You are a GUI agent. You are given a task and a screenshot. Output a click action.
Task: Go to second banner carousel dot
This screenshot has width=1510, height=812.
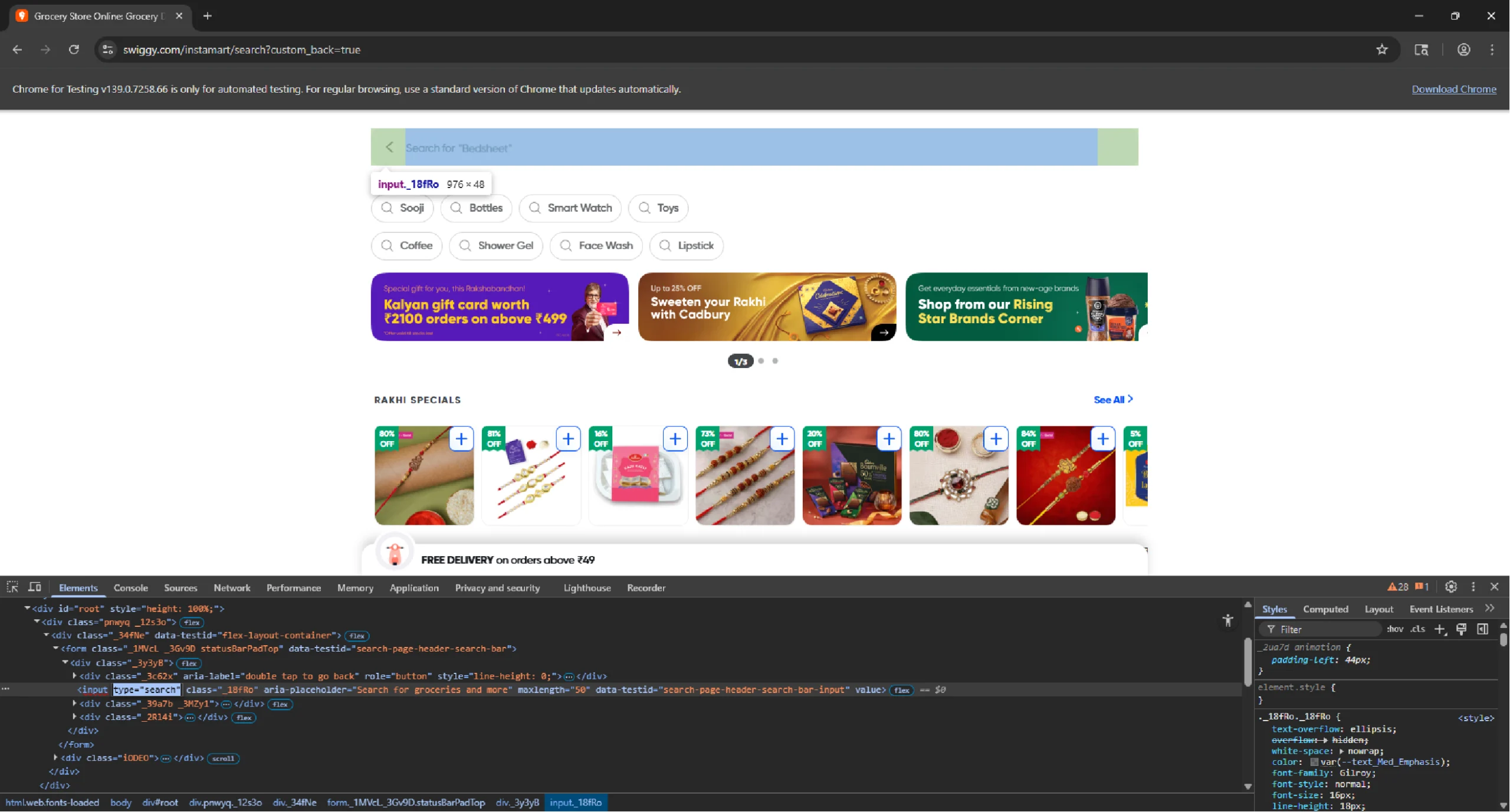[761, 361]
